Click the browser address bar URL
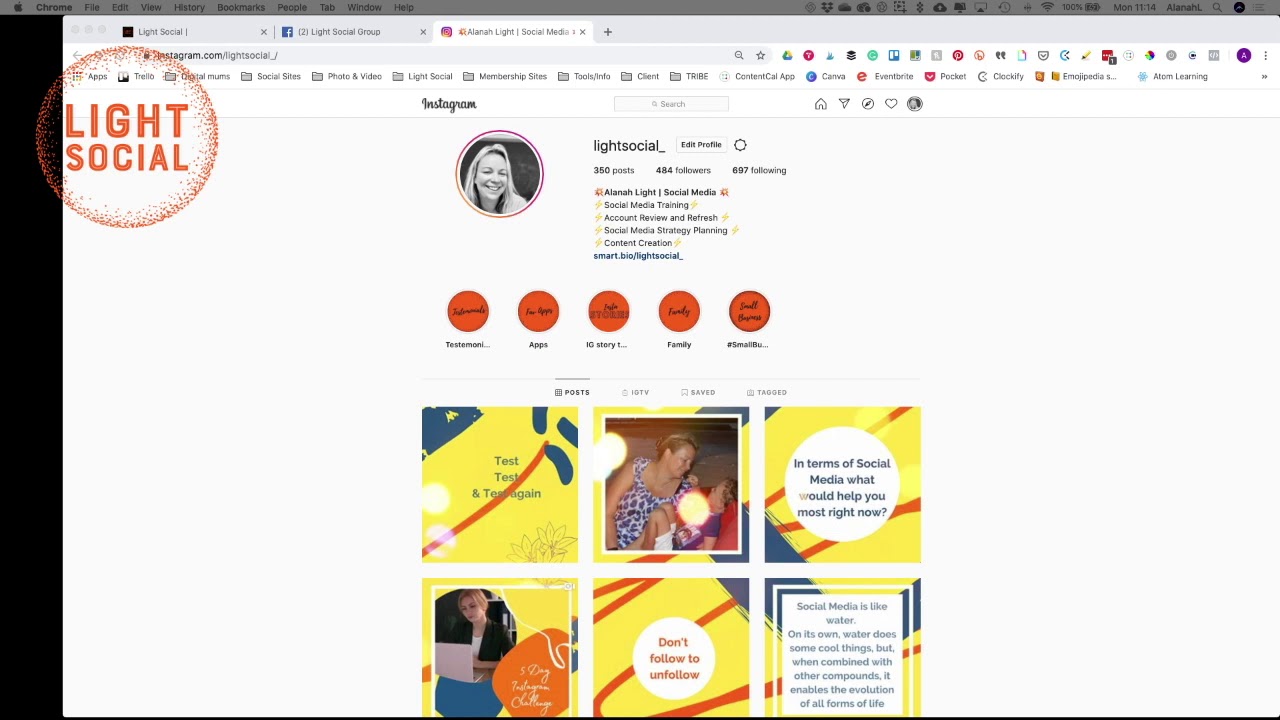Image resolution: width=1280 pixels, height=720 pixels. 216,56
